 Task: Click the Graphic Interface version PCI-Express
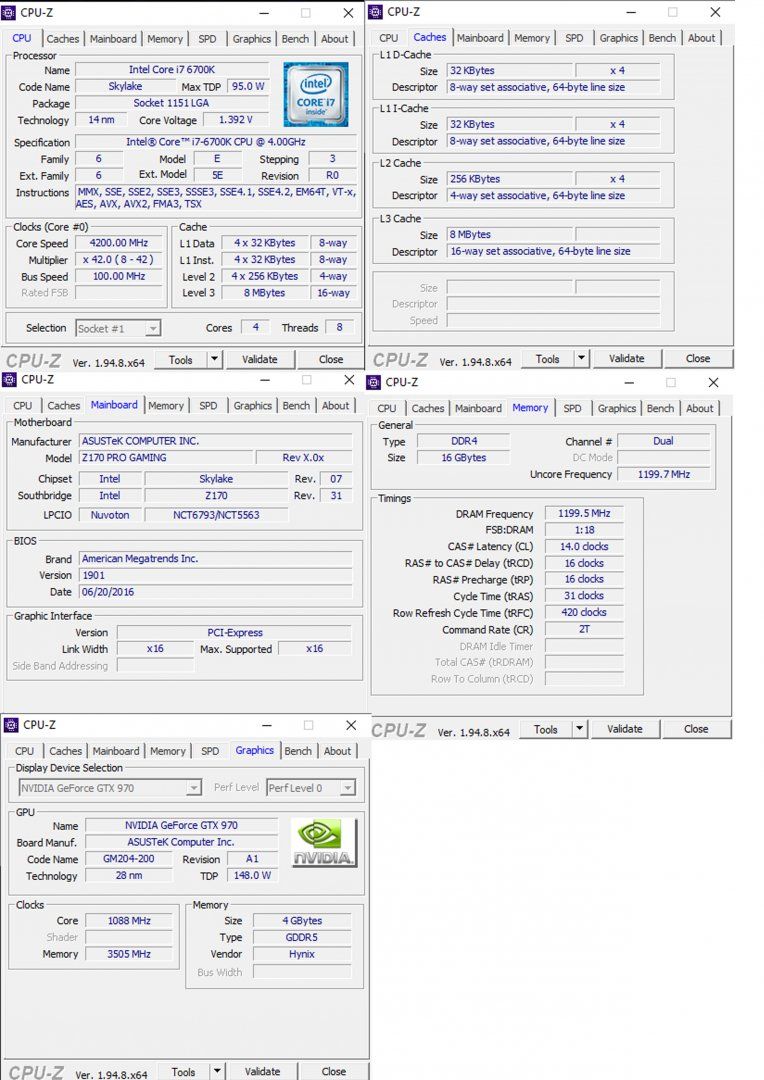(235, 632)
